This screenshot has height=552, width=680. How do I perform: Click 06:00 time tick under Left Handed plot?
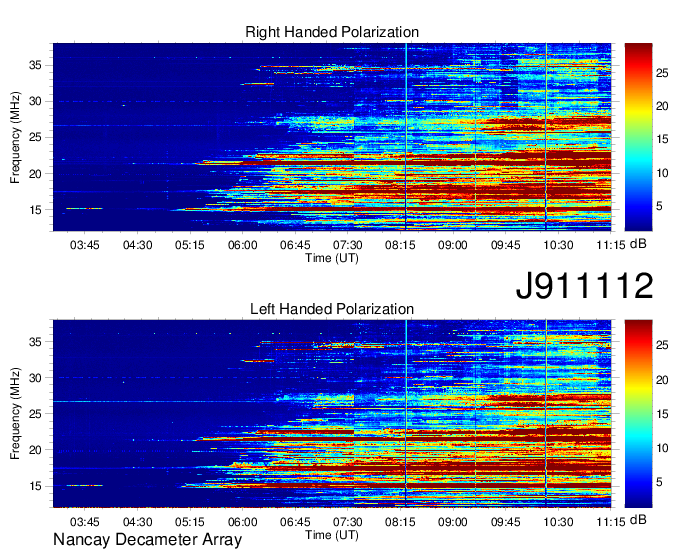243,522
